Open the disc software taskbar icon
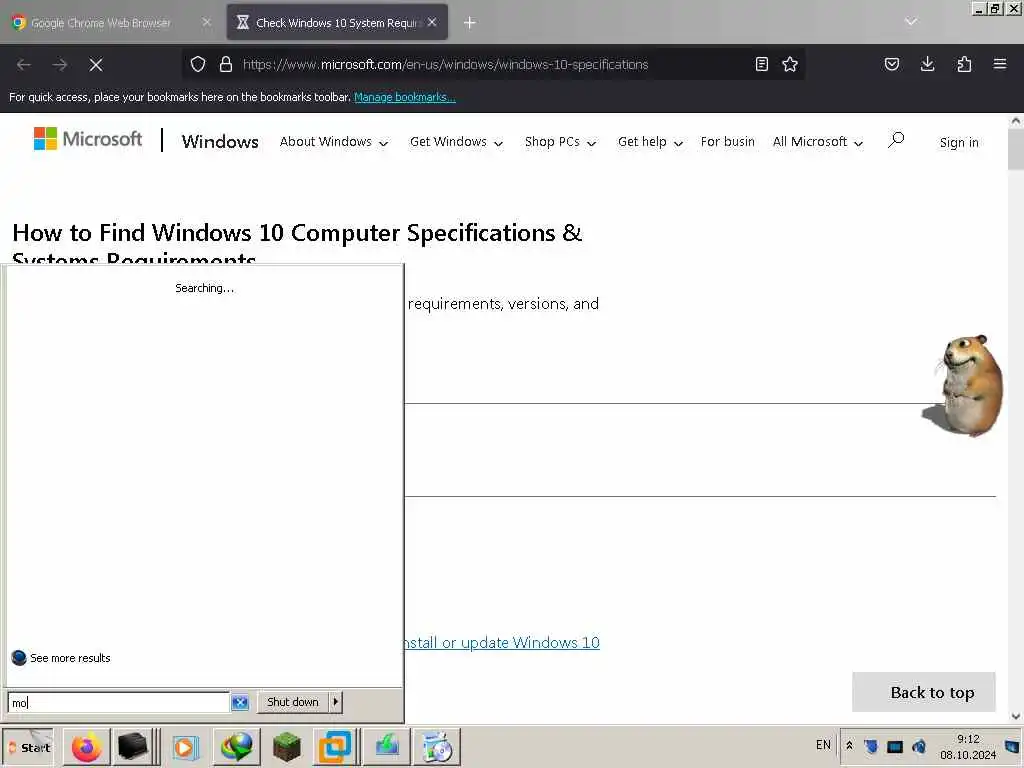 (x=437, y=747)
